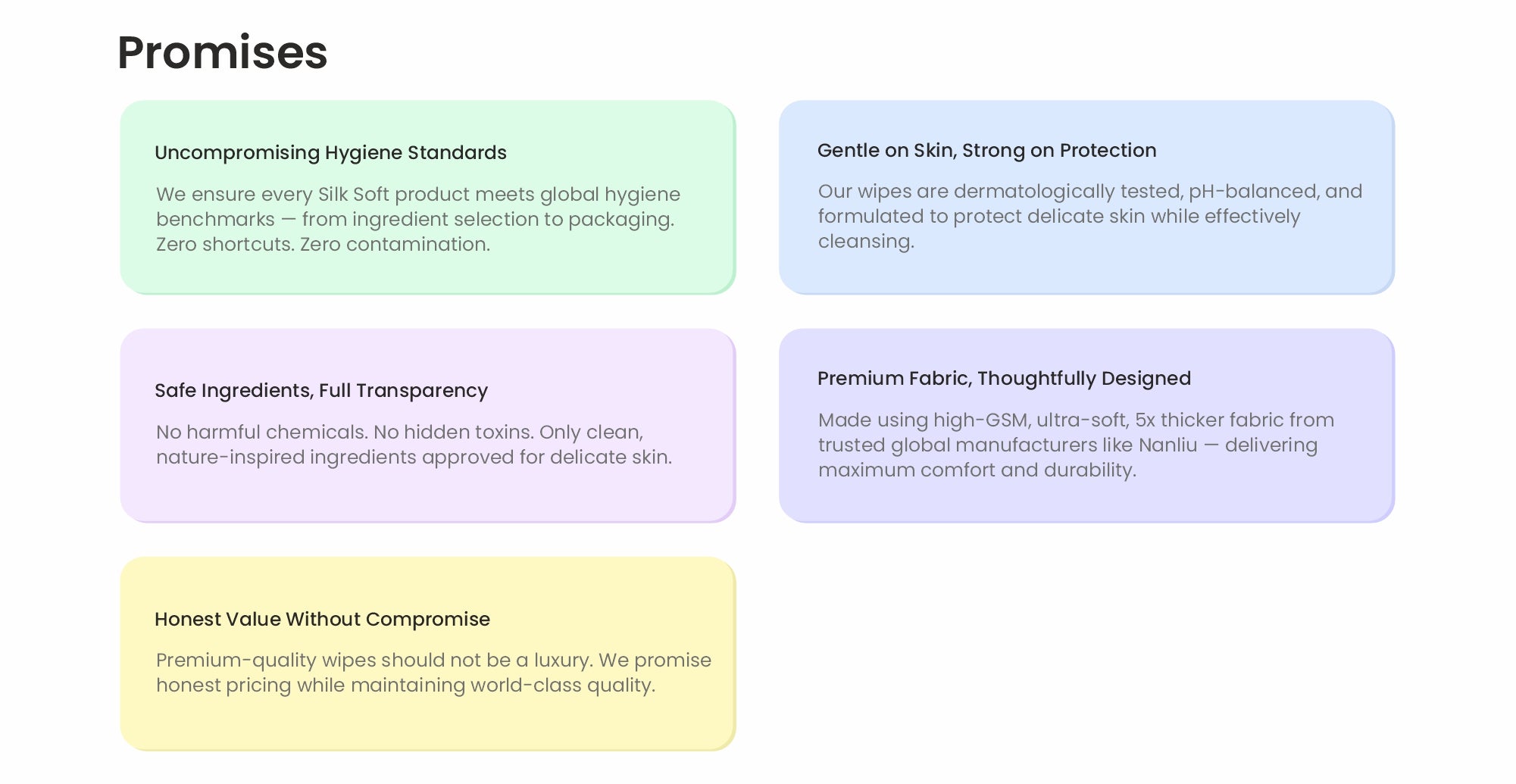Click the Gentle on Skin, Strong on Protection title
The height and width of the screenshot is (784, 1516).
[986, 151]
